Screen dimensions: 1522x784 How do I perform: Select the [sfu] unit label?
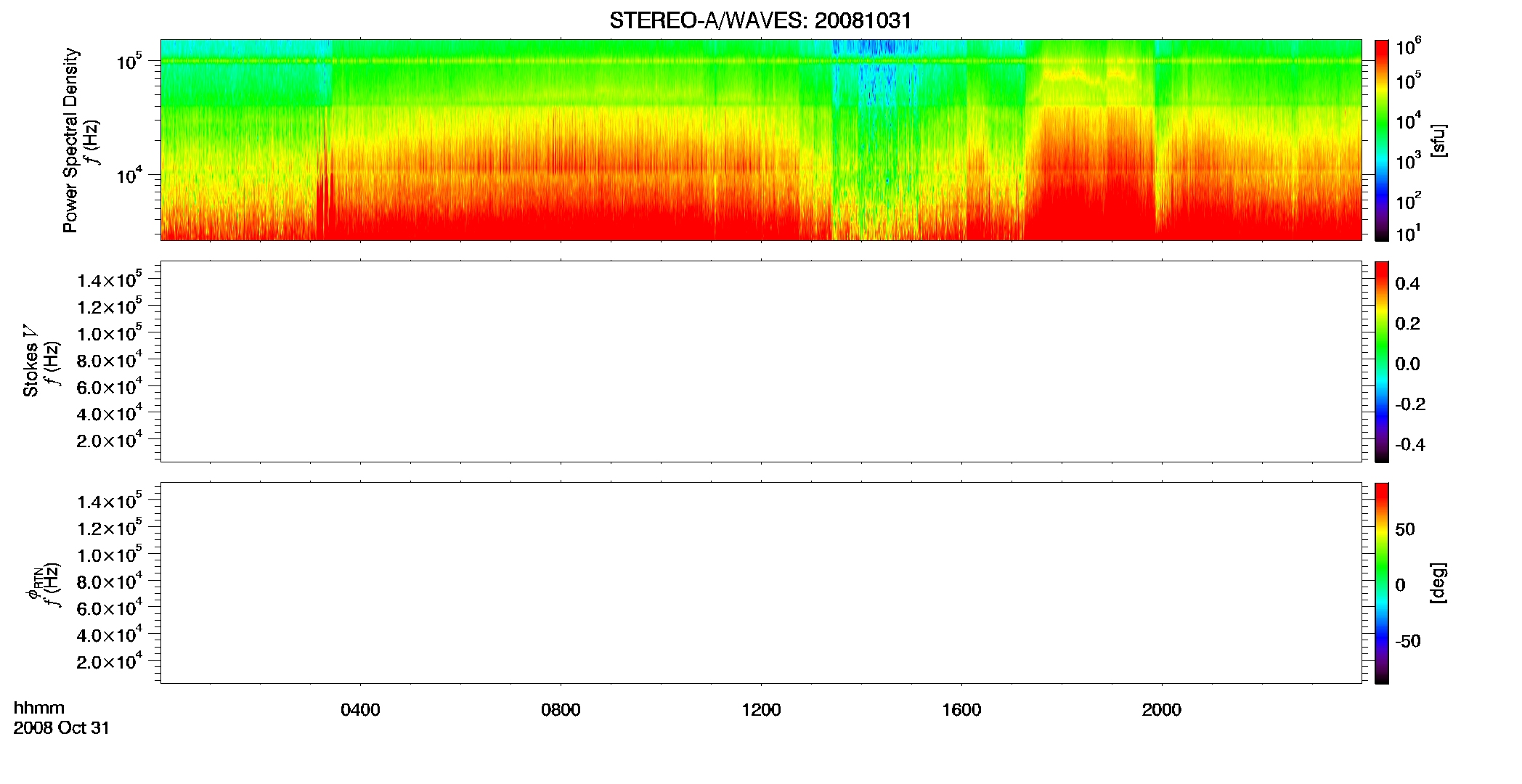coord(1438,140)
